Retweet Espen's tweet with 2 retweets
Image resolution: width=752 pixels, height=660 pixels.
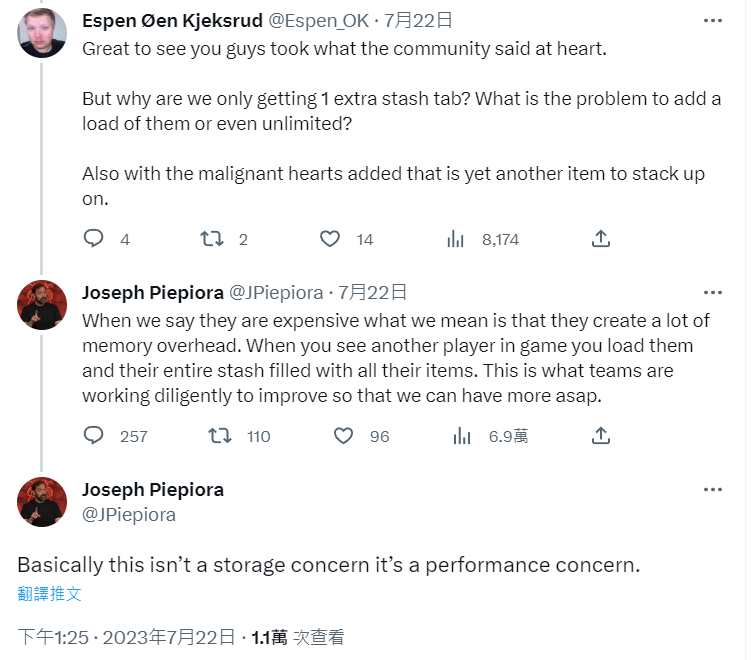212,239
